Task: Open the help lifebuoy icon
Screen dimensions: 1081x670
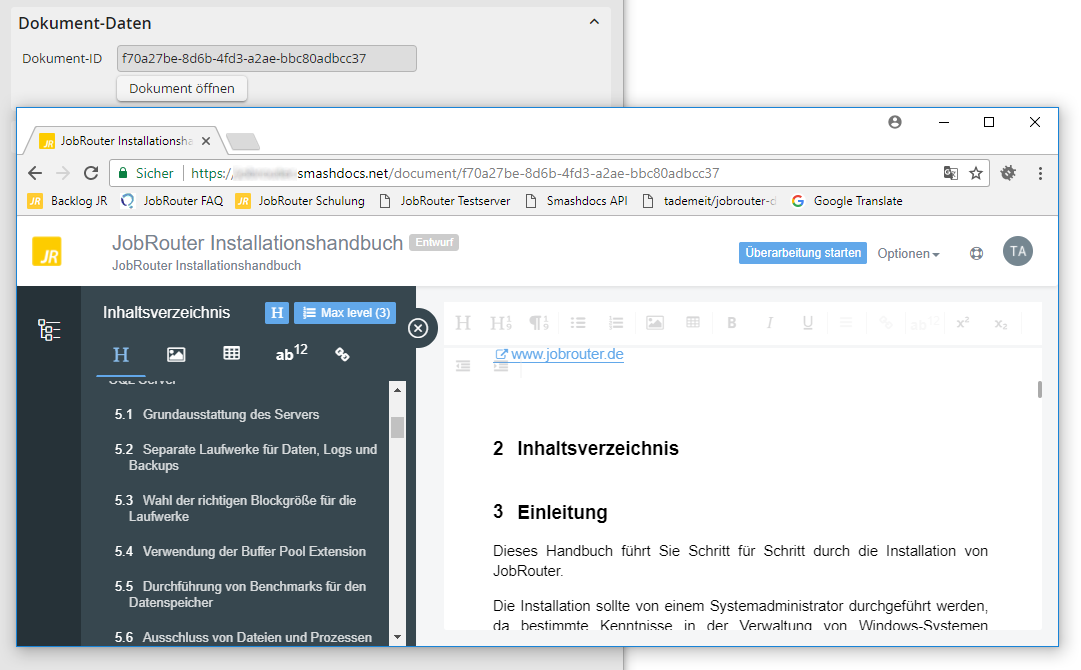Action: pos(976,254)
